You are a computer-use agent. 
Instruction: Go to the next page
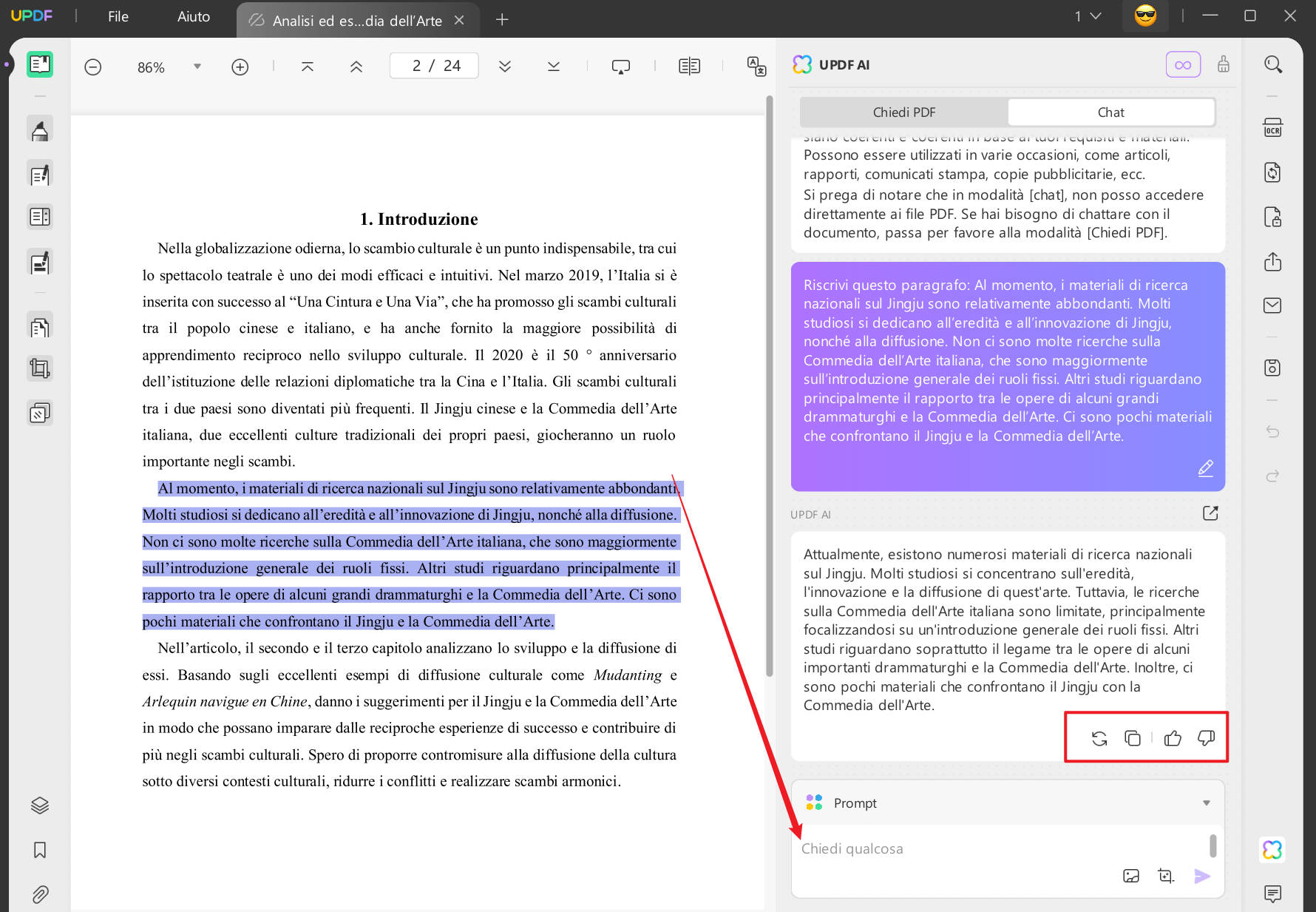[505, 67]
